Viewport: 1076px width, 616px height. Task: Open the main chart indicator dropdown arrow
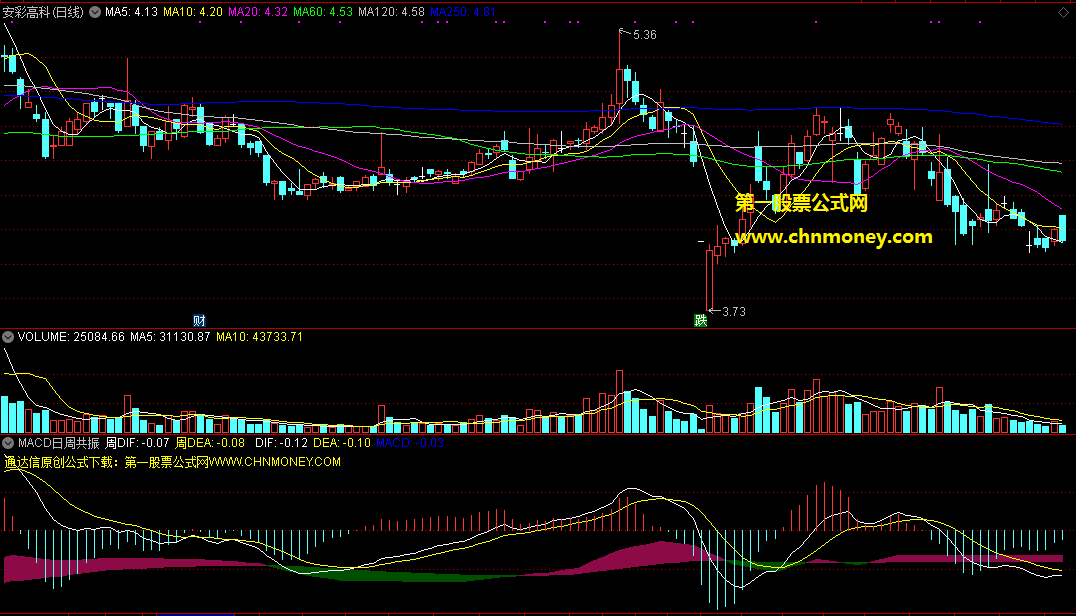click(x=95, y=12)
